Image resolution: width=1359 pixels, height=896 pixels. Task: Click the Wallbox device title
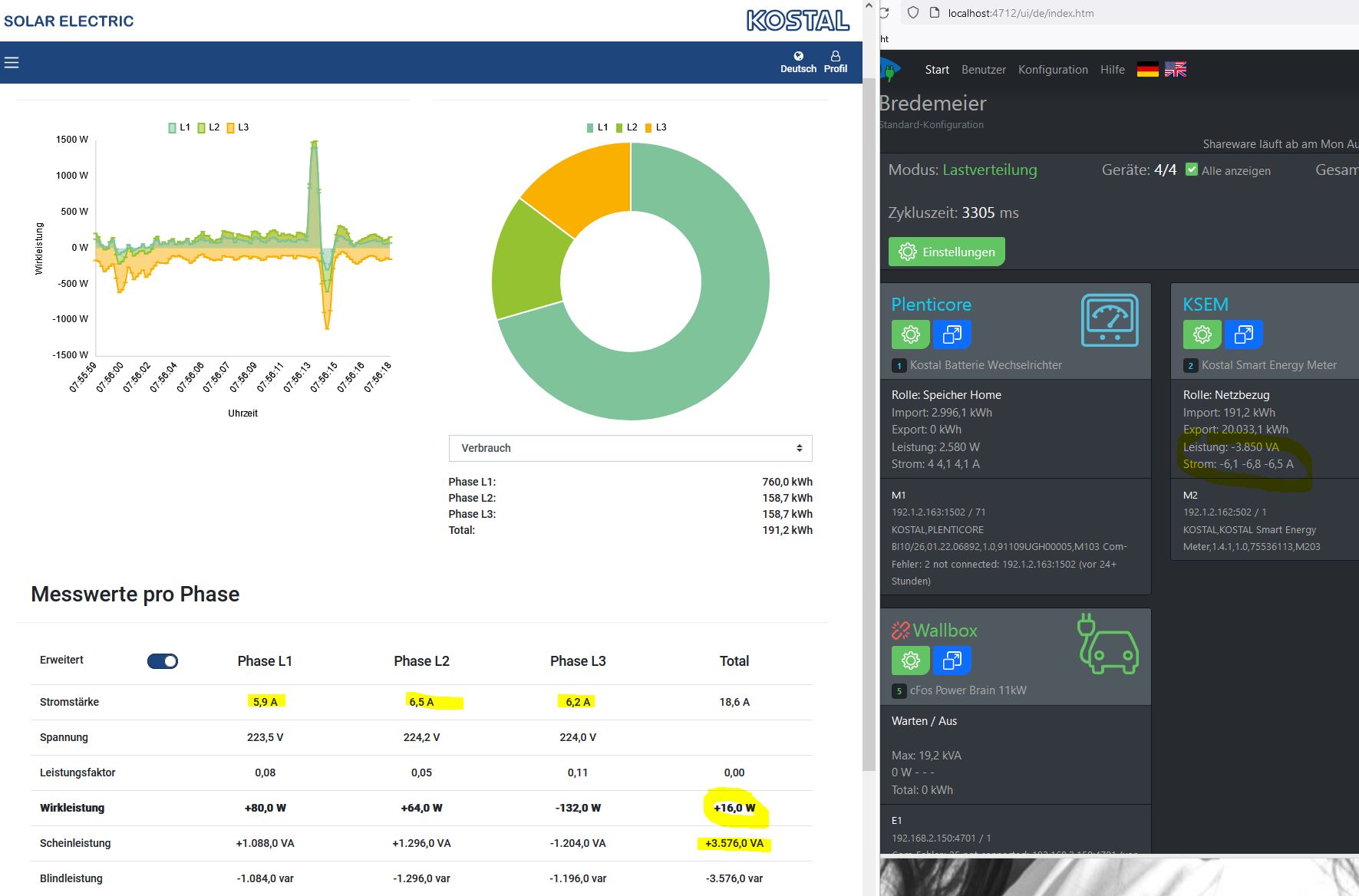[945, 631]
